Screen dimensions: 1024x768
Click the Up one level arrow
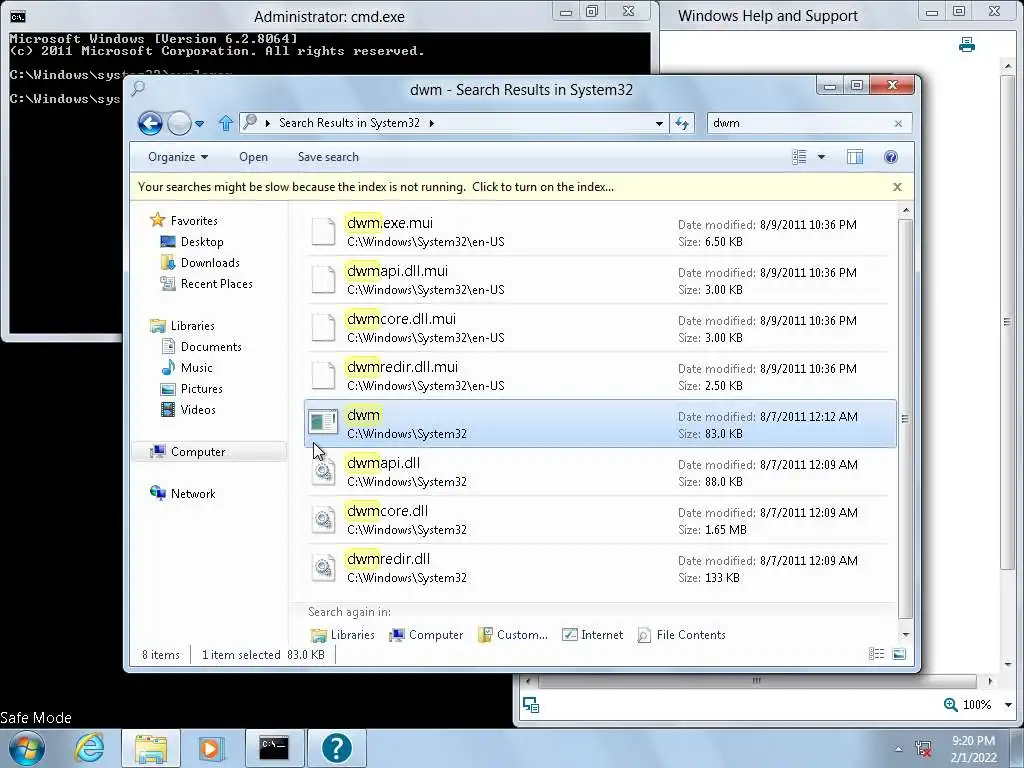[x=226, y=123]
